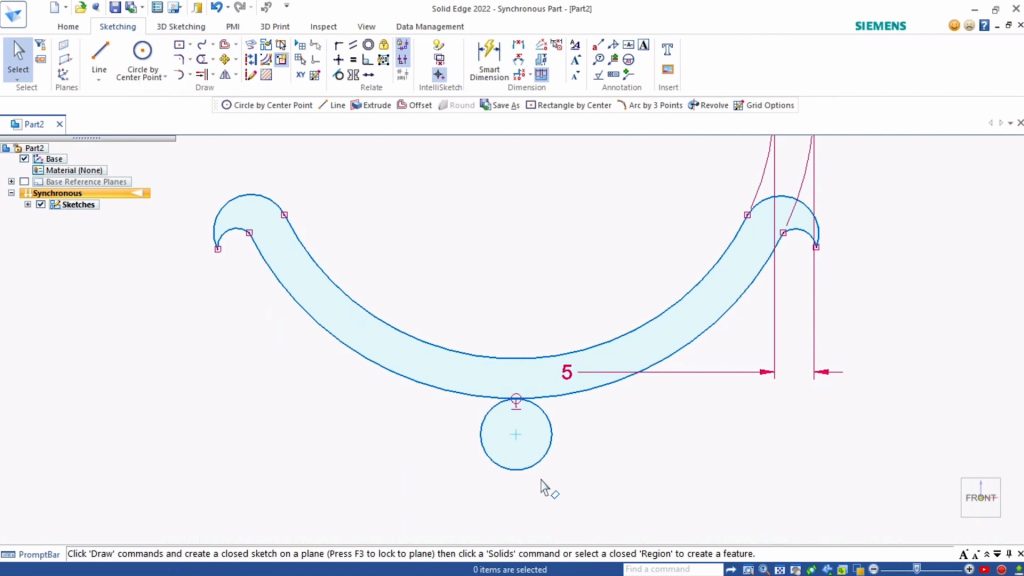The height and width of the screenshot is (576, 1024).
Task: Undo the last action
Action: (216, 7)
